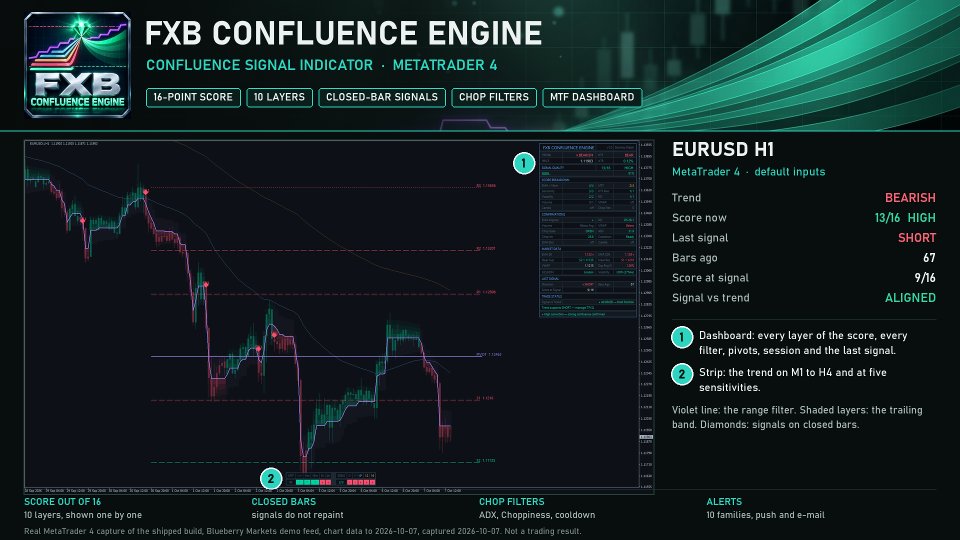
Task: Click the ALERTS footer heading
Action: point(724,501)
